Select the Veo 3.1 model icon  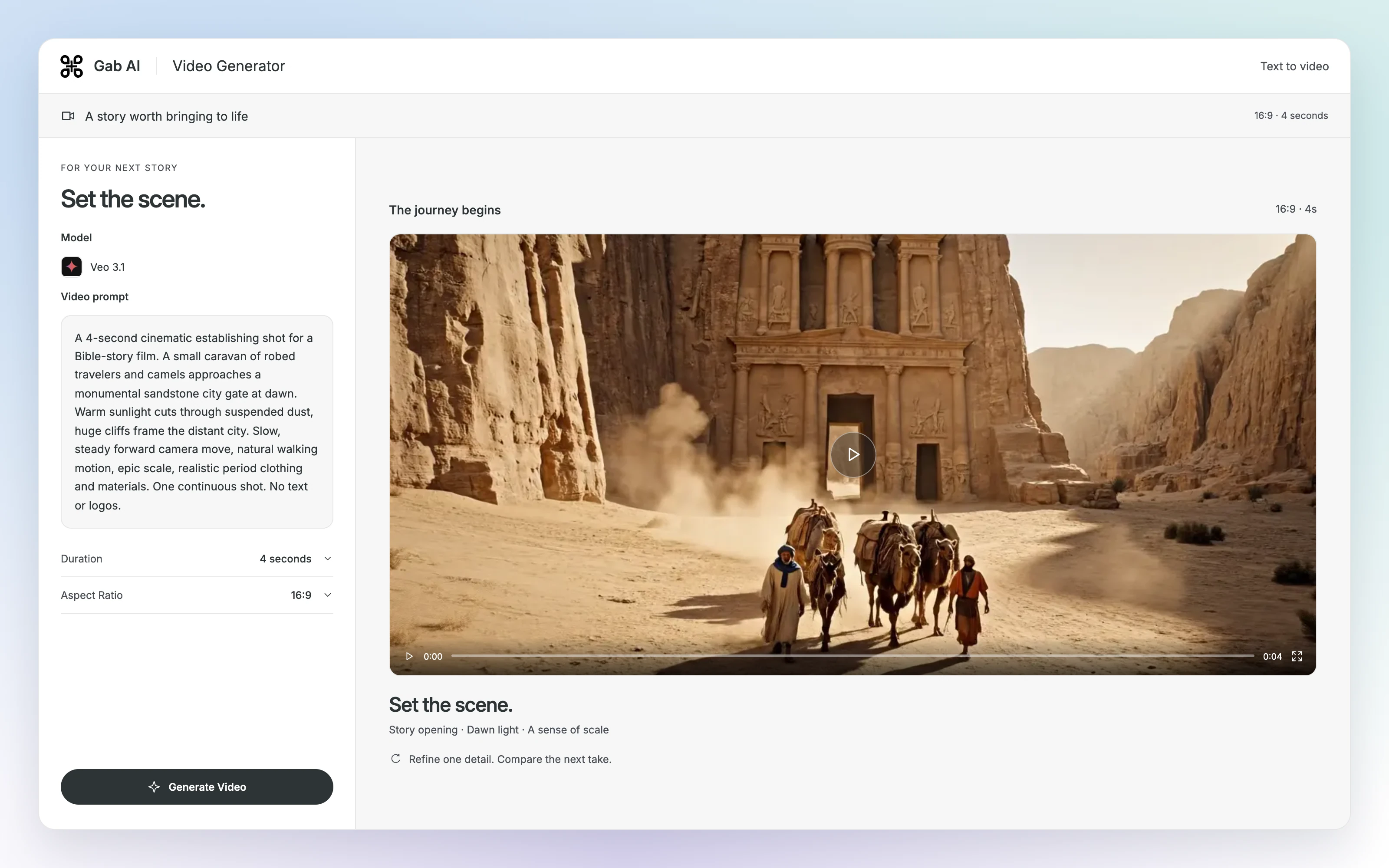(x=72, y=267)
